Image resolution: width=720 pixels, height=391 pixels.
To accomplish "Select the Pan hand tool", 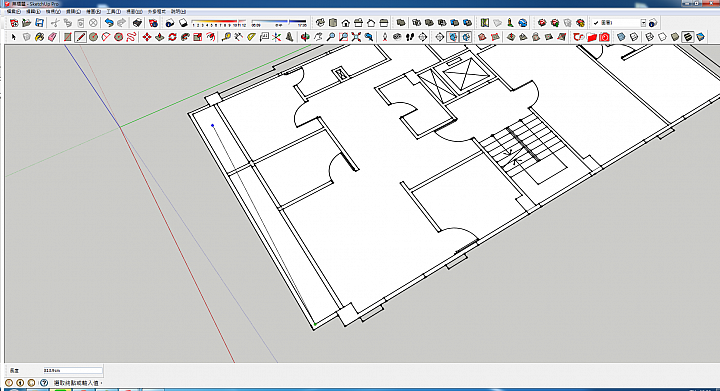I will coord(318,37).
